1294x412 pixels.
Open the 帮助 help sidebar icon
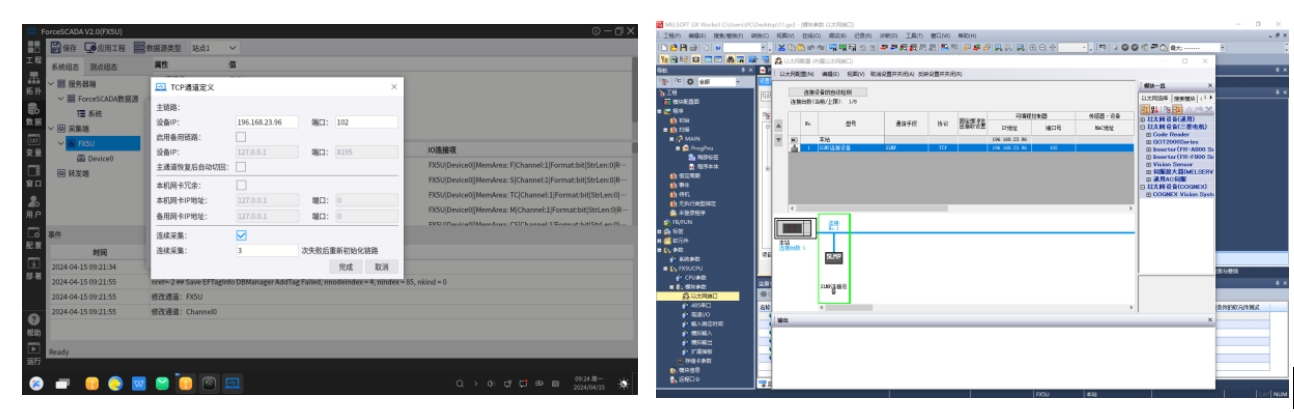pyautogui.click(x=34, y=324)
